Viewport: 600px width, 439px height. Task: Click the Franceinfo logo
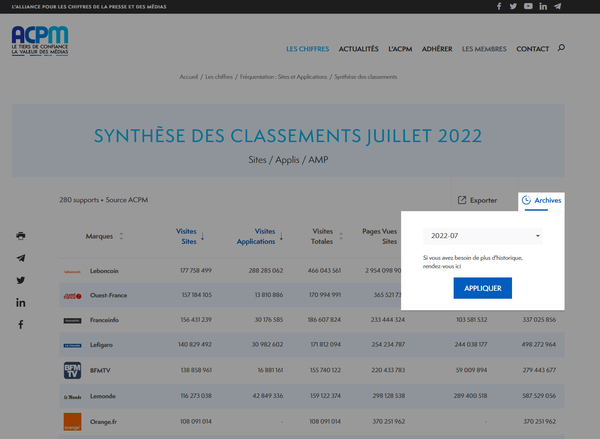click(72, 320)
